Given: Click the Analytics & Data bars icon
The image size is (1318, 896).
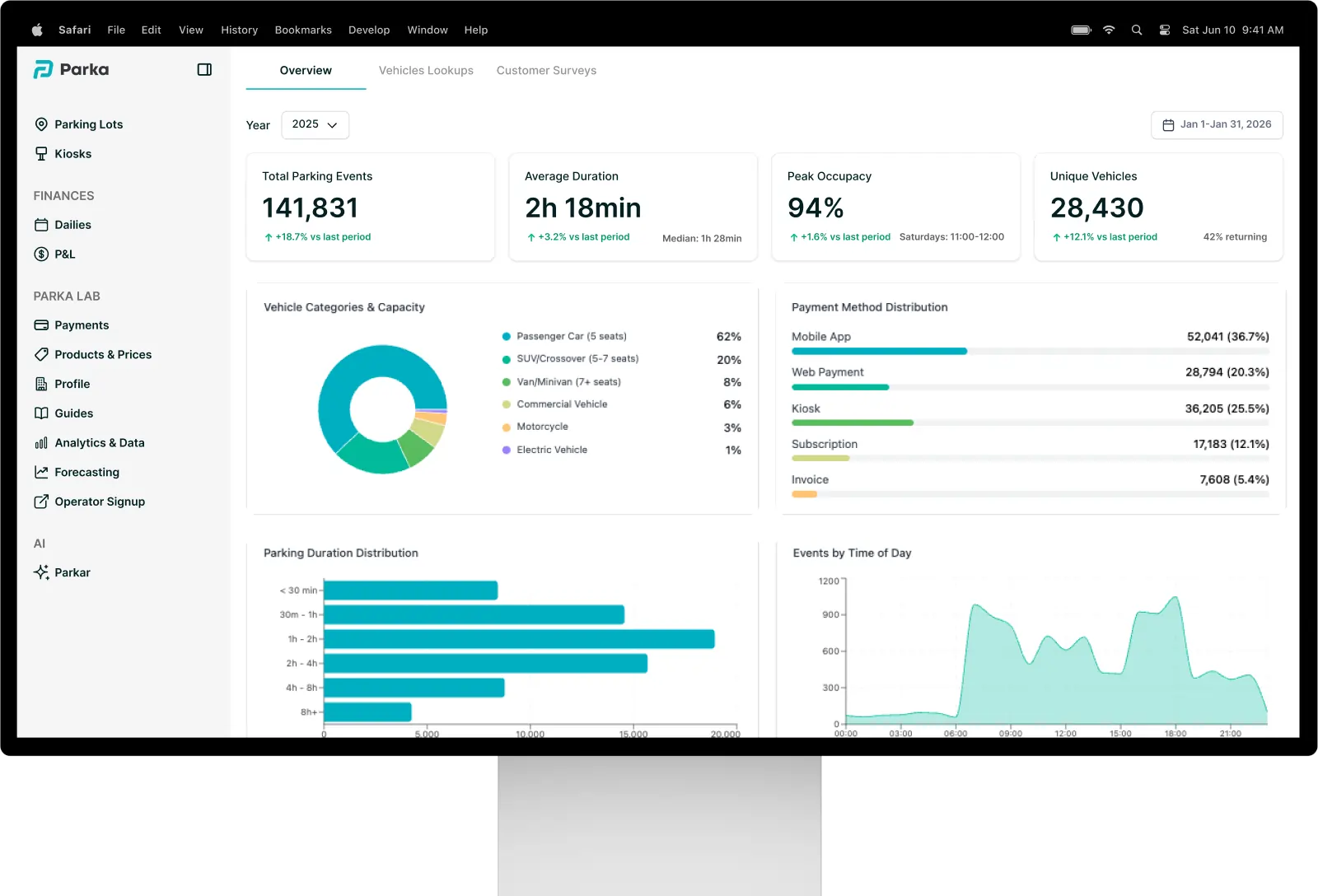Looking at the screenshot, I should [41, 443].
